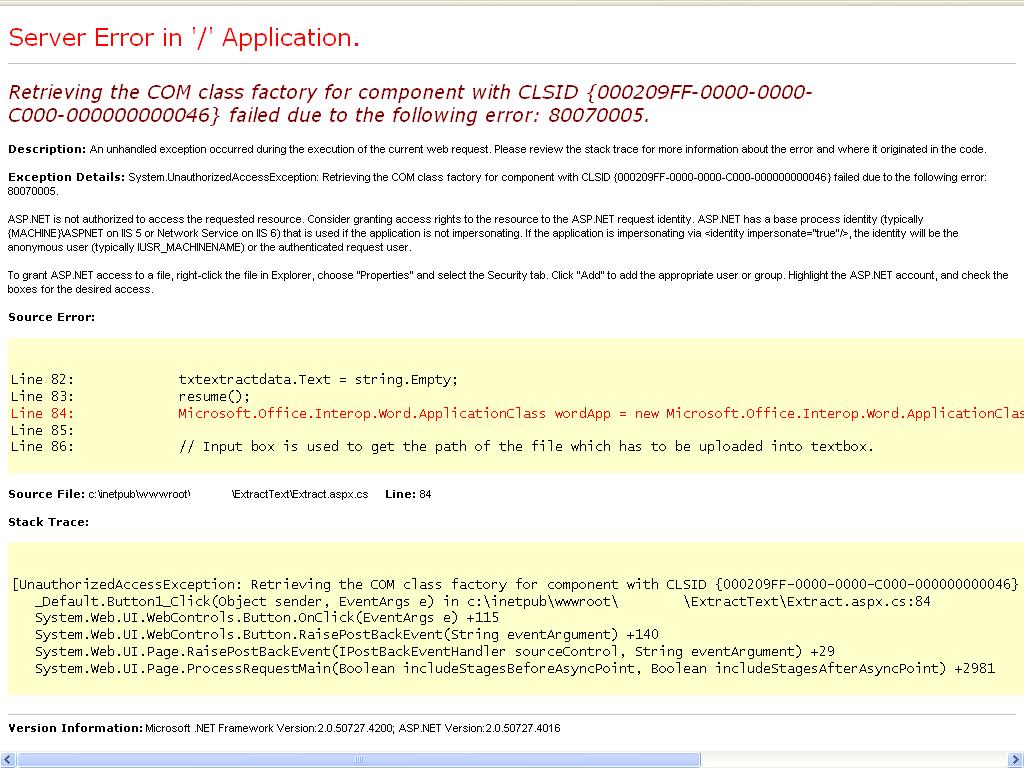The image size is (1024, 768).
Task: Click the Button.OnClick(EventArgs e) +115 line
Action: click(266, 618)
